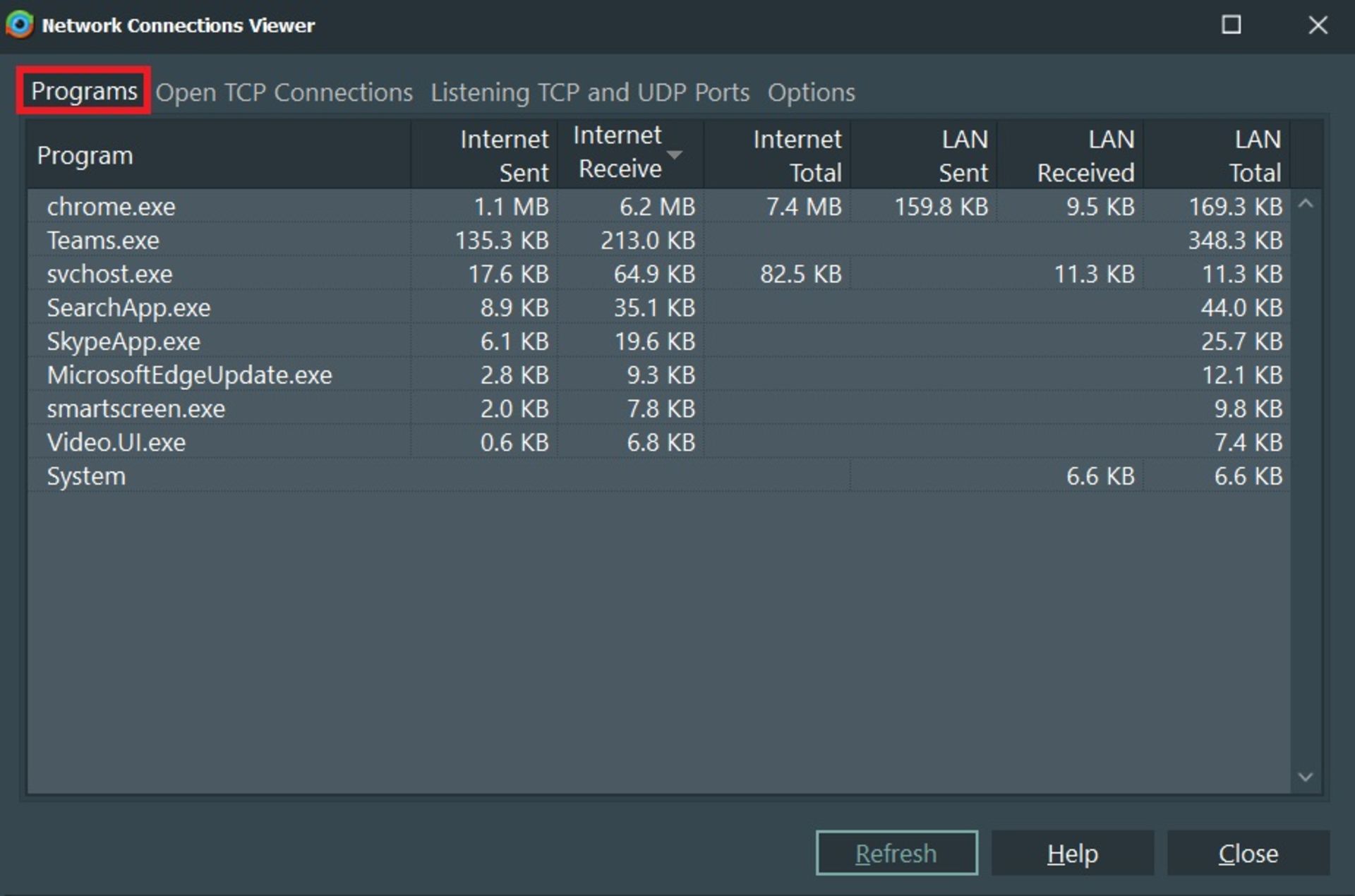Click chrome.exe Internet Sent 1.1 MB

[511, 207]
